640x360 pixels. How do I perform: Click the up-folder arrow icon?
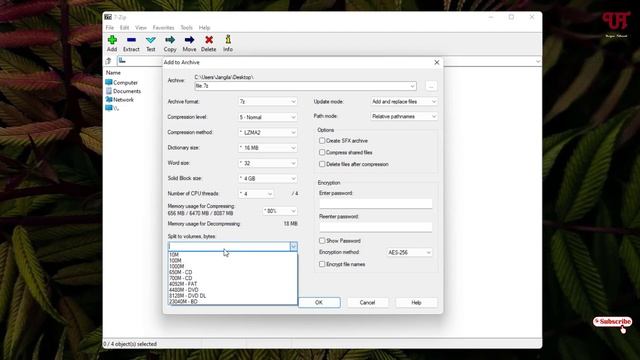pyautogui.click(x=109, y=61)
